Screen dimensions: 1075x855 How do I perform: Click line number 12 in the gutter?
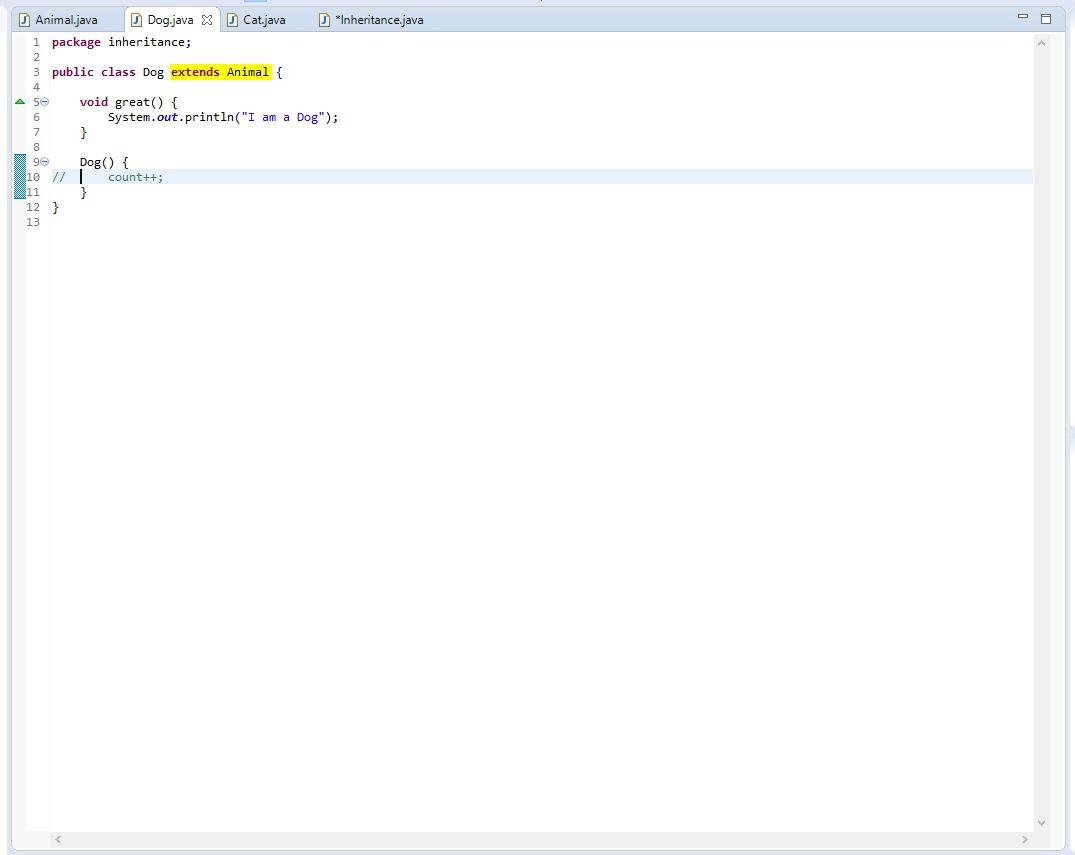tap(33, 207)
